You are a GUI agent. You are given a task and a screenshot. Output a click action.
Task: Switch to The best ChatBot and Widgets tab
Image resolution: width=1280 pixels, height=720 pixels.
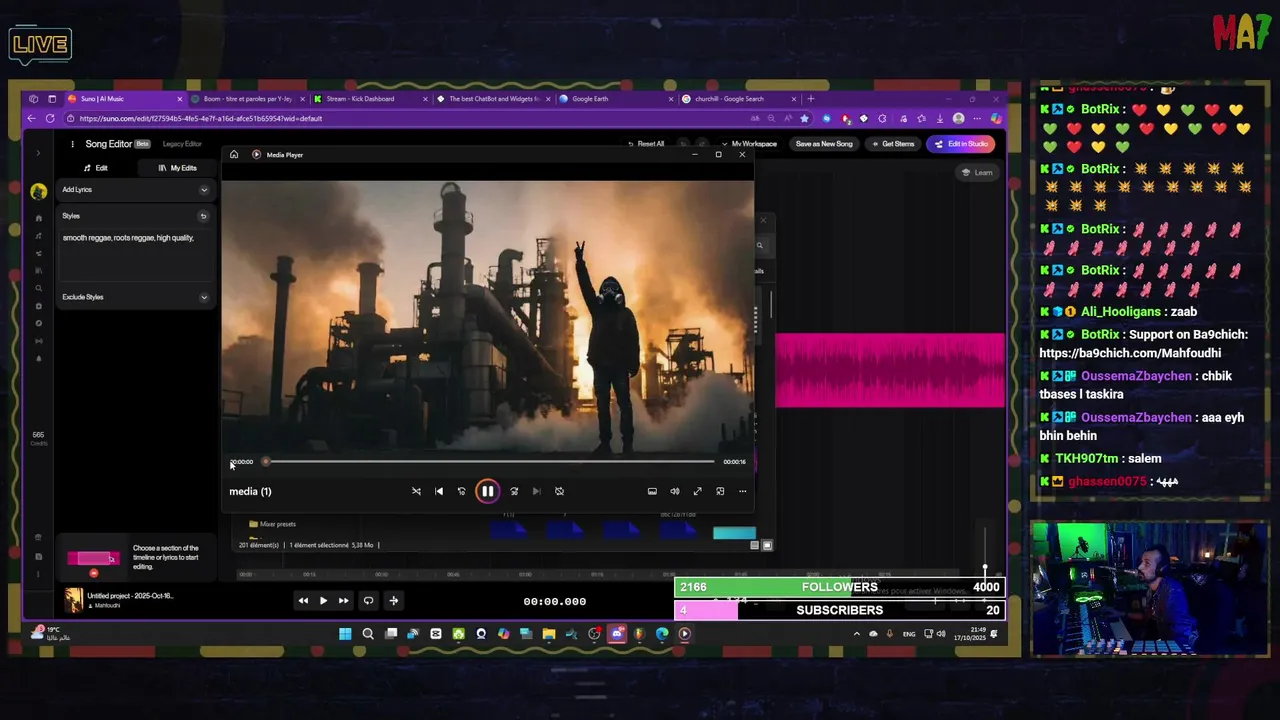point(494,99)
